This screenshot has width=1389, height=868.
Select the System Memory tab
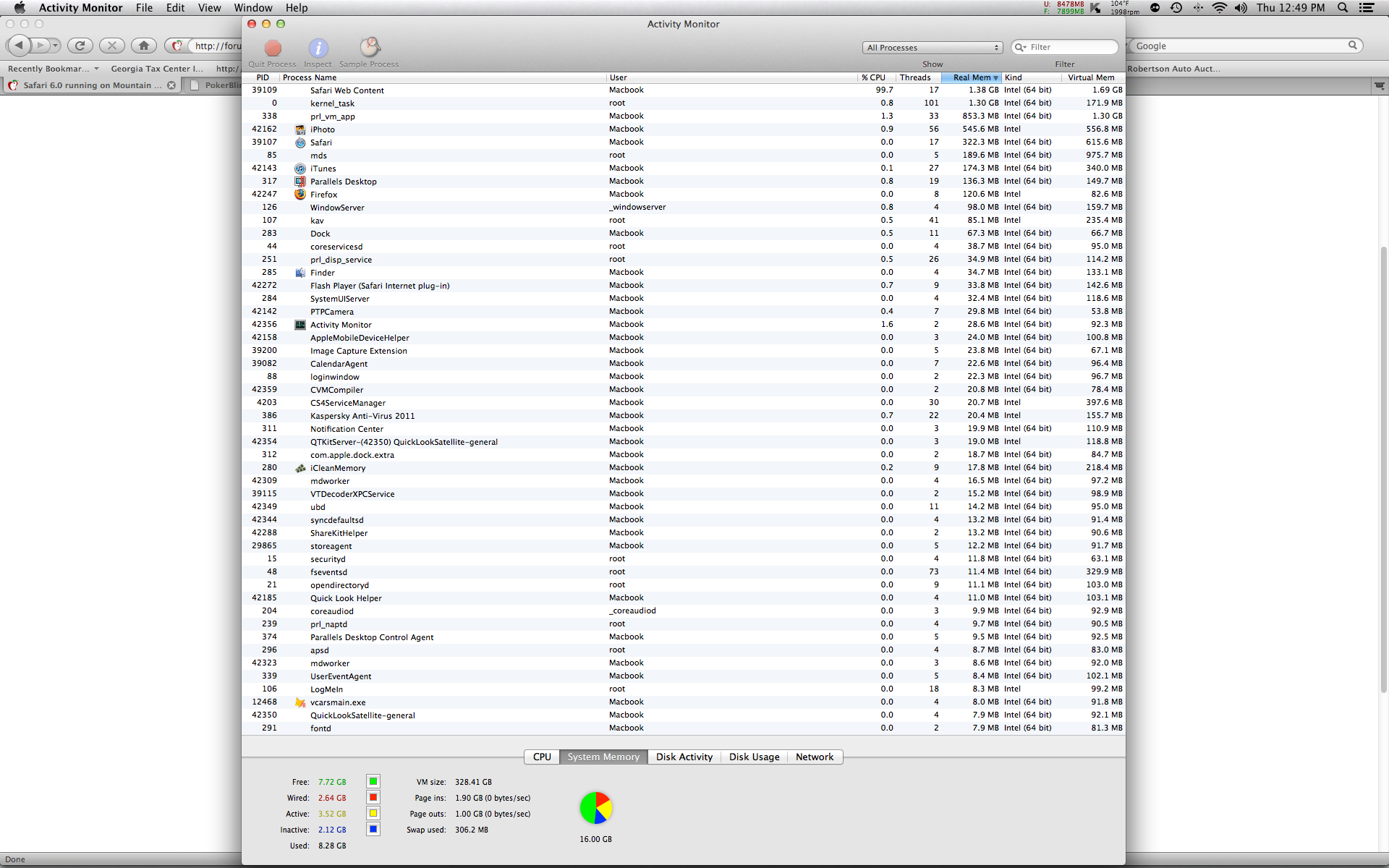603,757
